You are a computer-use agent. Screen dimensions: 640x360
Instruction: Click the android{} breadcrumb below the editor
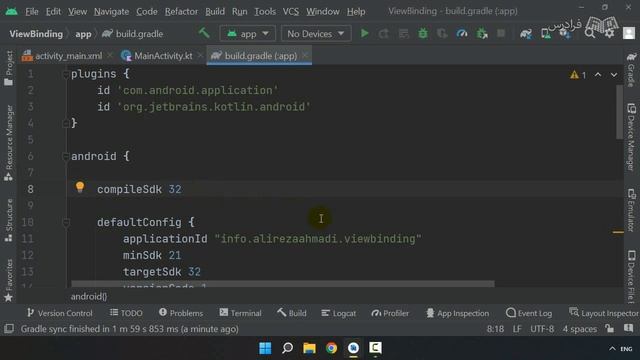coord(89,296)
